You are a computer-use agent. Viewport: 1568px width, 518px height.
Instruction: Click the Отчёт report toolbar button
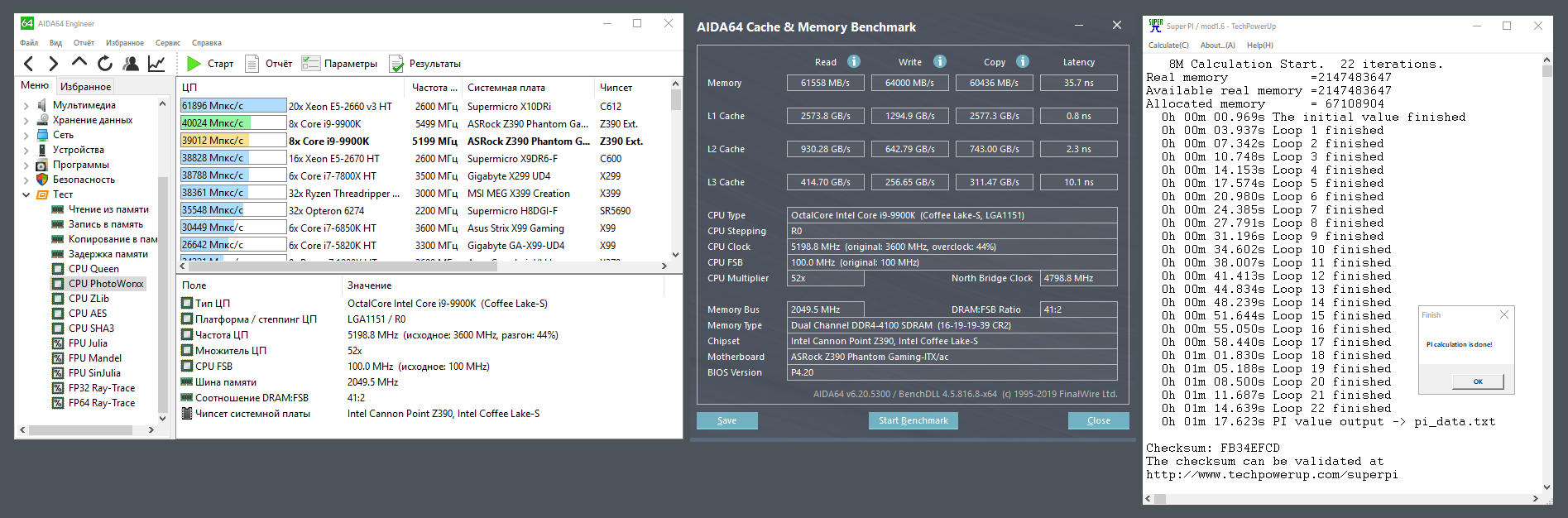pos(270,64)
